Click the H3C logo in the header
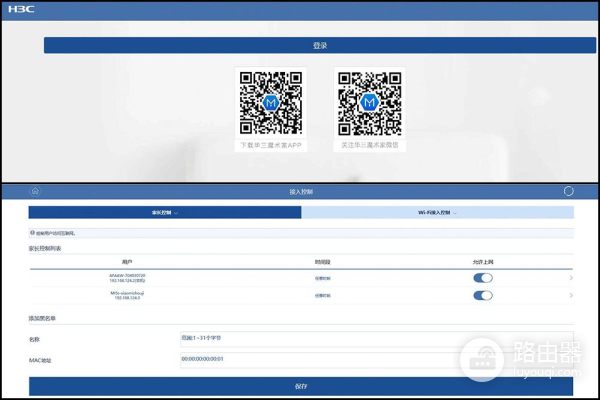The image size is (600, 400). pos(21,9)
